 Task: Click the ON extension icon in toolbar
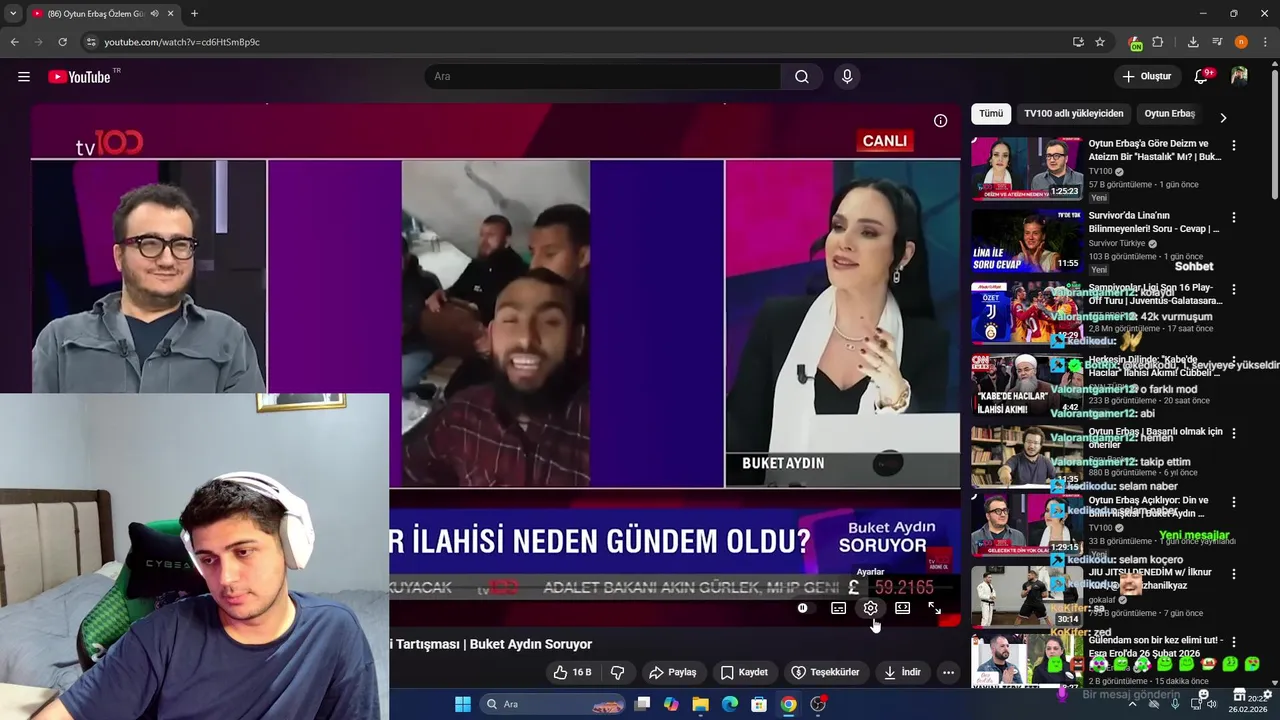(1136, 43)
